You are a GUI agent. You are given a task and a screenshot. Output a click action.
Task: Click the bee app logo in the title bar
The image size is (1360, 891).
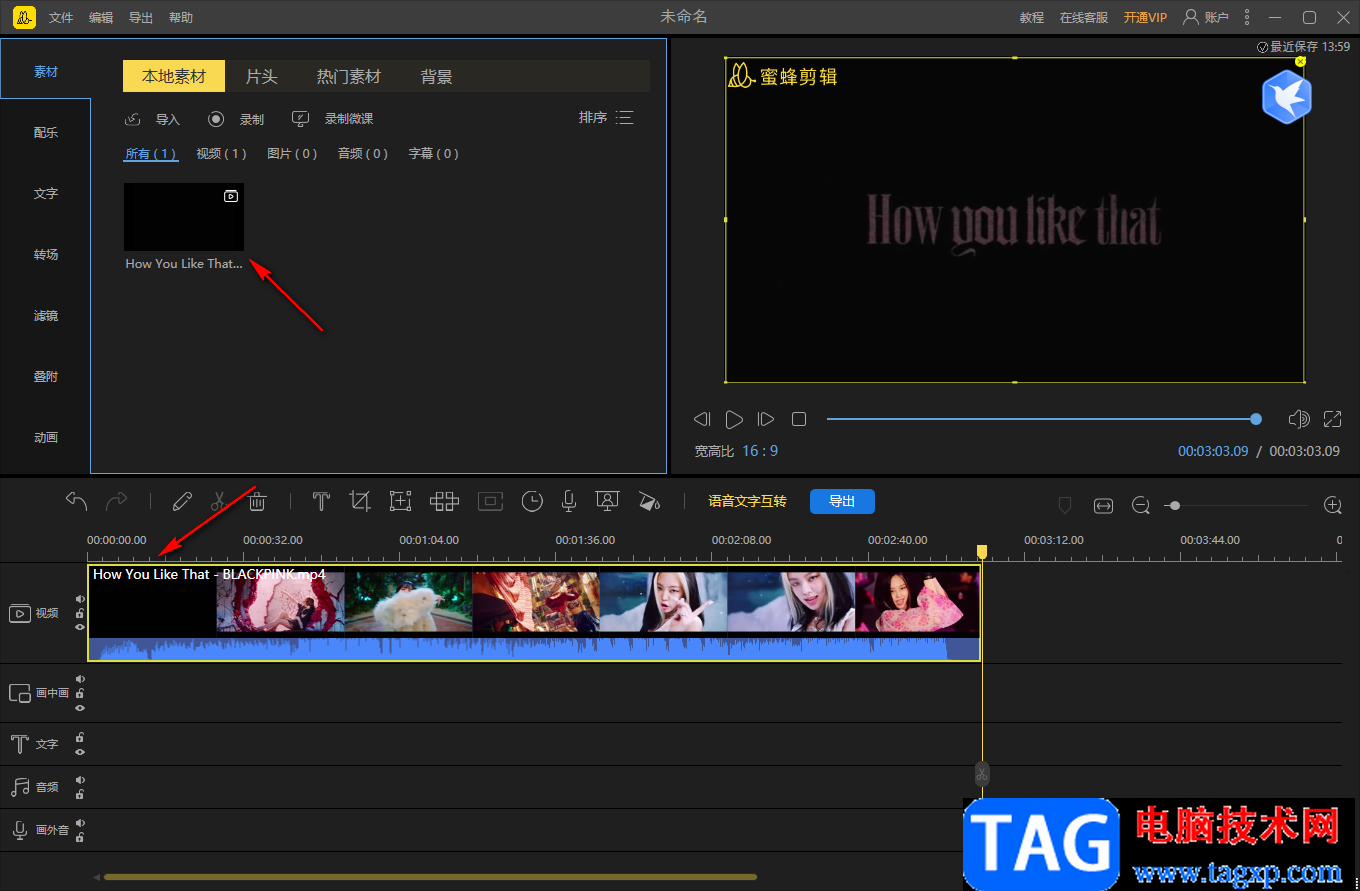pos(26,17)
